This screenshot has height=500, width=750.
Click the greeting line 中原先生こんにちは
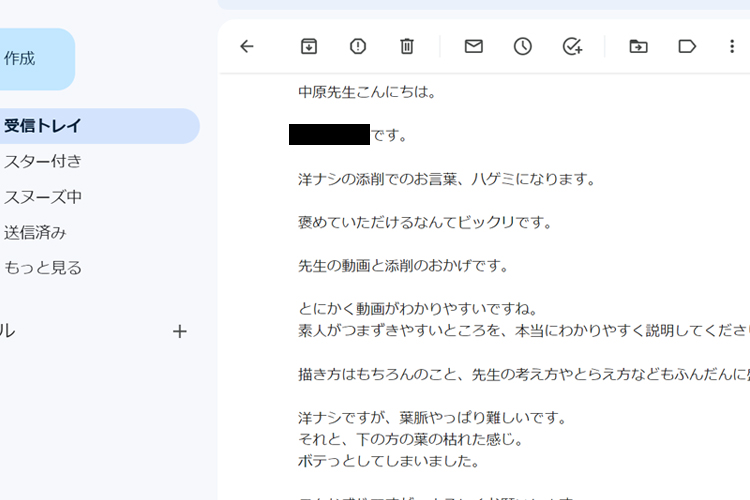point(367,92)
